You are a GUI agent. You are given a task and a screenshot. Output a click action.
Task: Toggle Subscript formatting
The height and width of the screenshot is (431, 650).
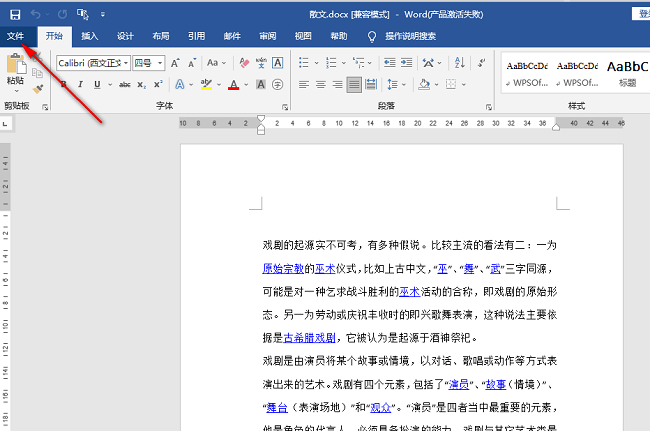(x=142, y=85)
